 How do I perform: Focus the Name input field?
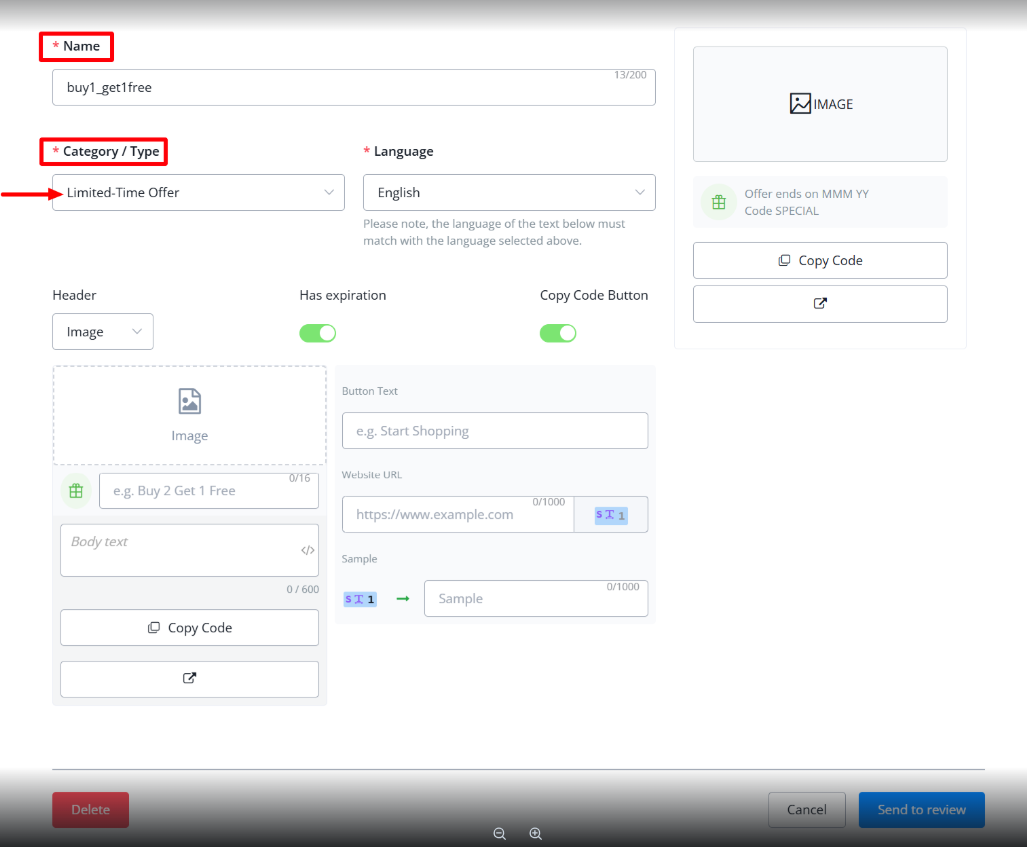coord(353,88)
